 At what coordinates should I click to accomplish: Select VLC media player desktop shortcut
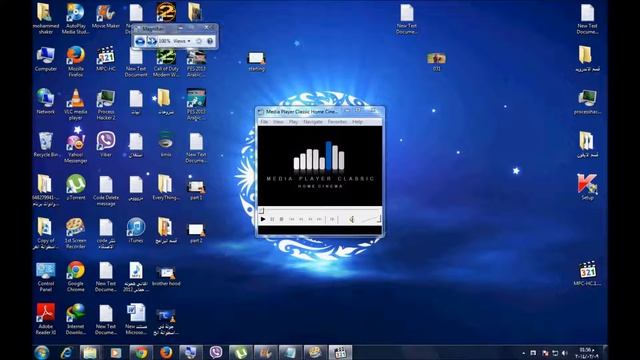tap(76, 105)
